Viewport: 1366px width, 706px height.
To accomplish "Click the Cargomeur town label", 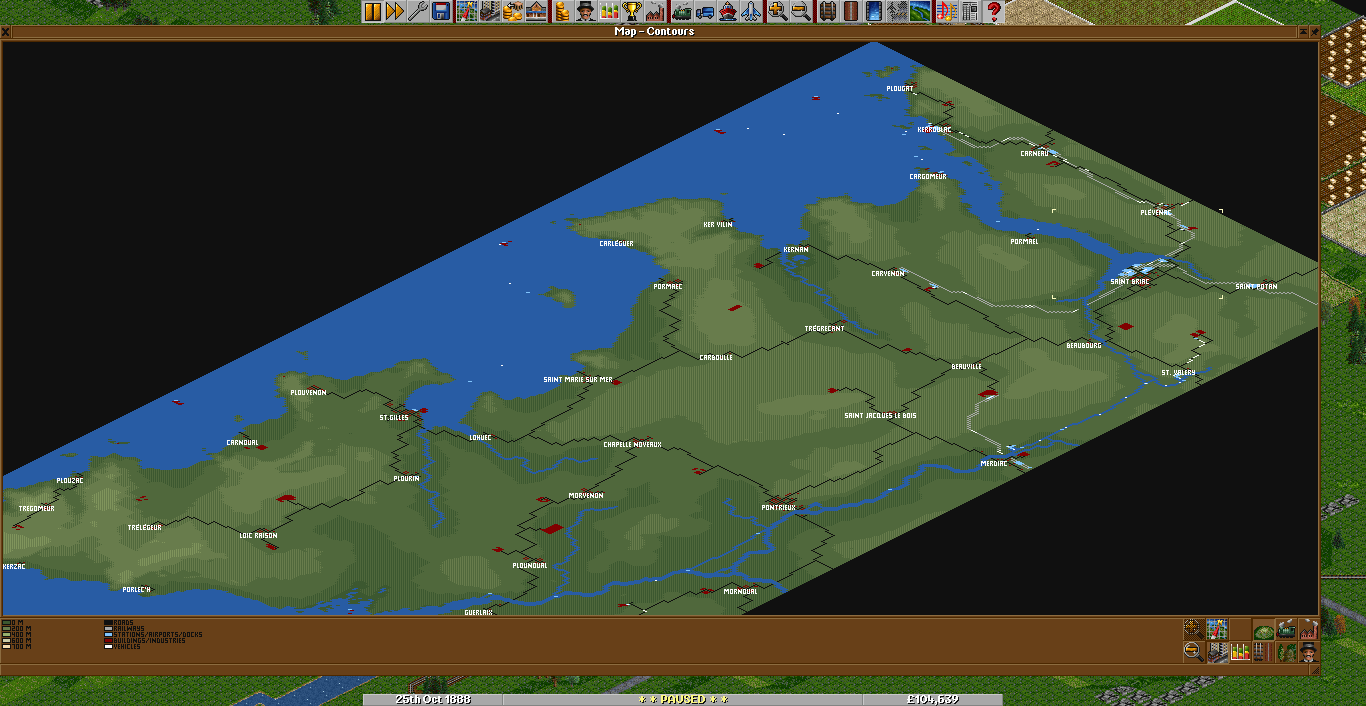I will 927,176.
